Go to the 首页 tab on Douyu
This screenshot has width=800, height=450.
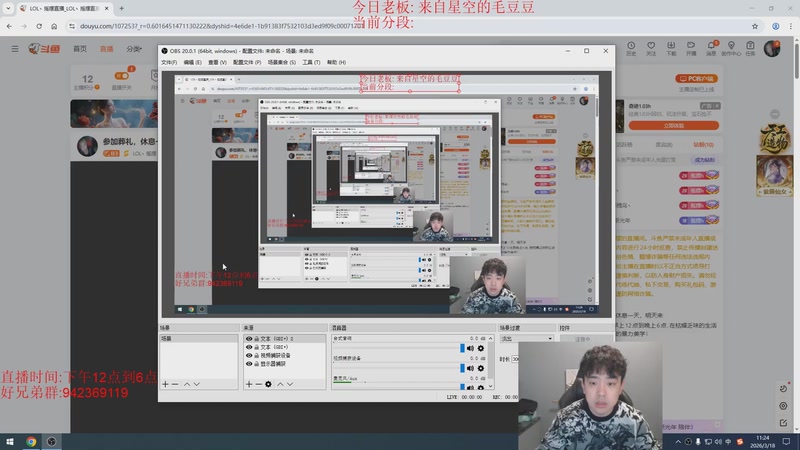coord(80,48)
